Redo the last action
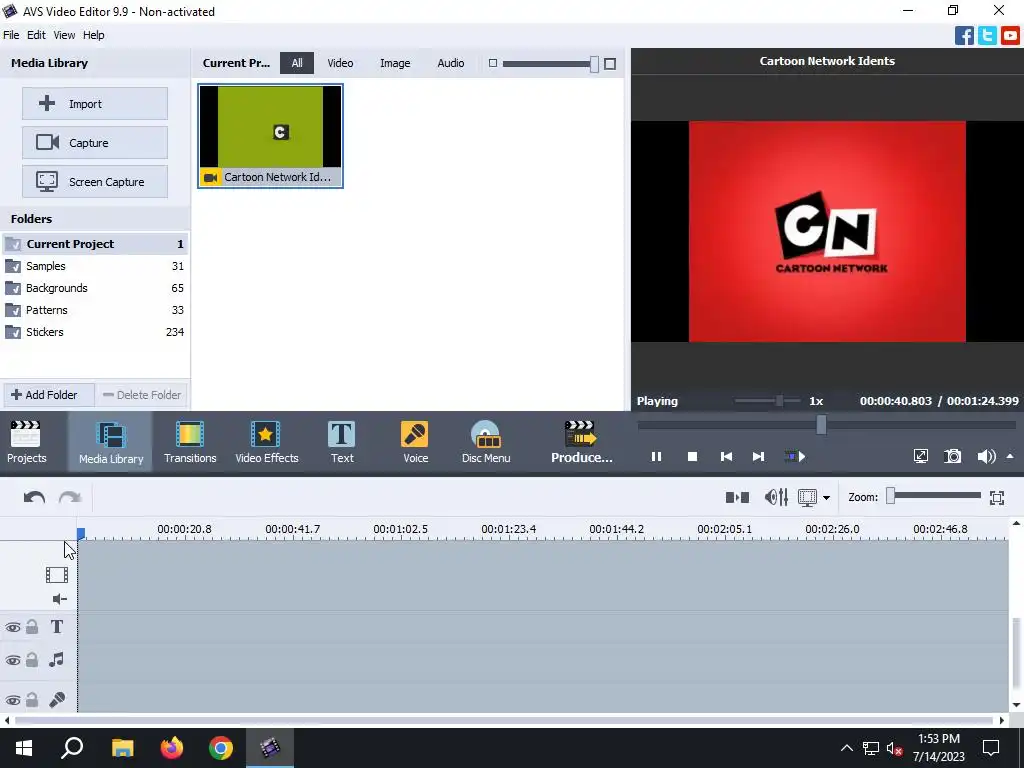Image resolution: width=1024 pixels, height=768 pixels. pos(70,498)
